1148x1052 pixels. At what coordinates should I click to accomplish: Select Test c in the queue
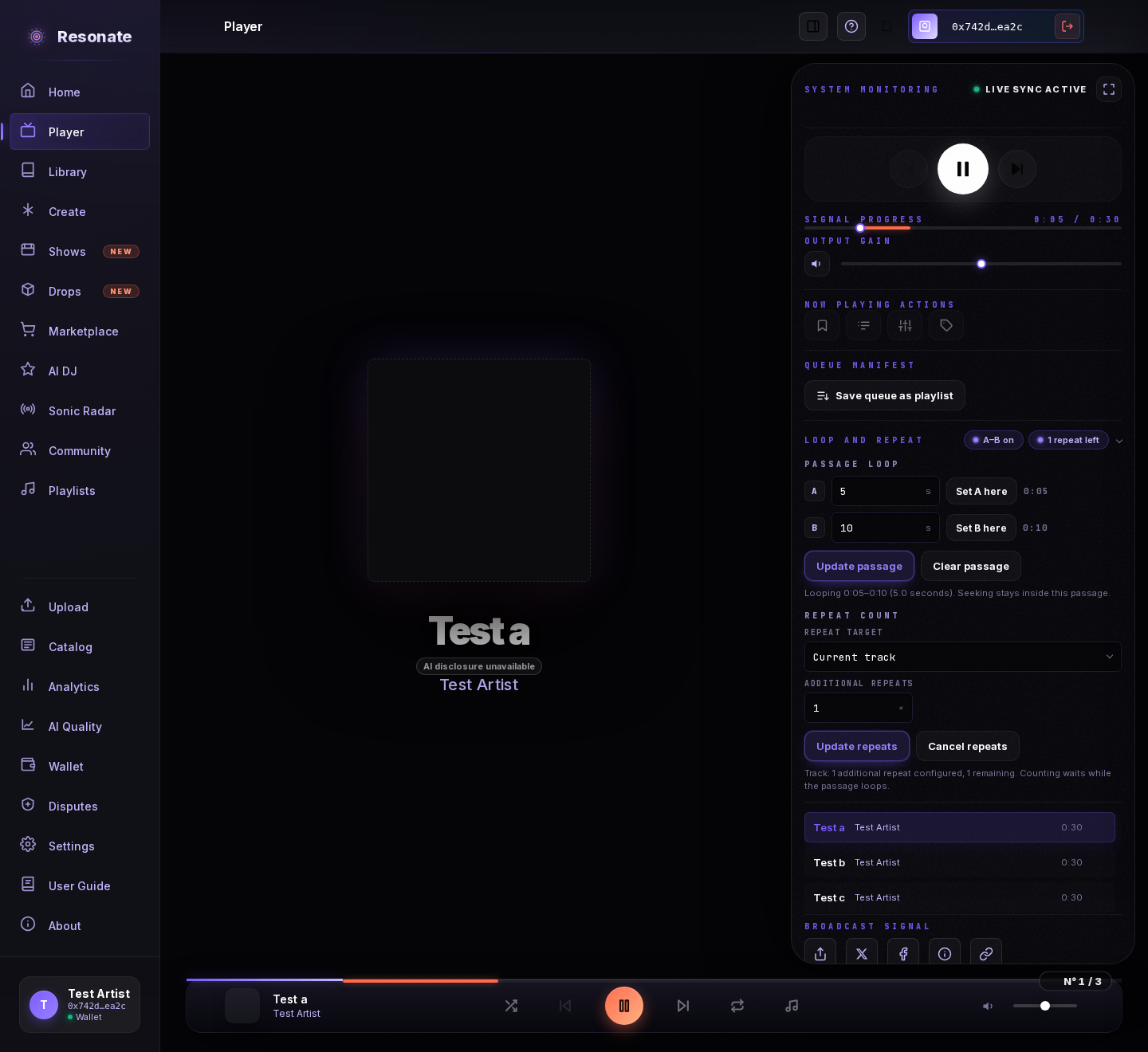[x=960, y=897]
